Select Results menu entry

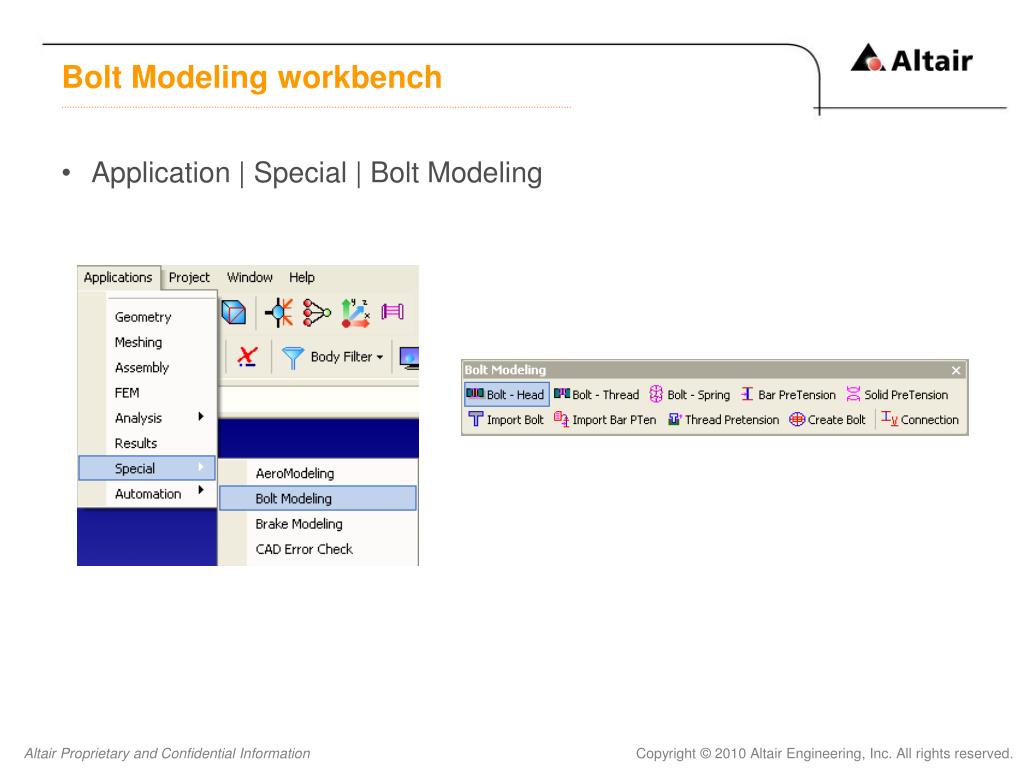point(136,443)
